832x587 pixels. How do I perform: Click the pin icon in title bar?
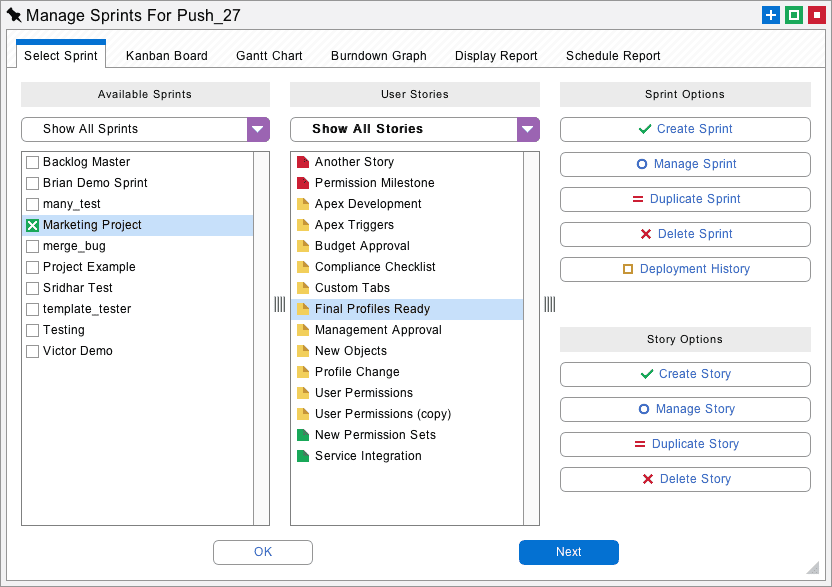coord(14,15)
